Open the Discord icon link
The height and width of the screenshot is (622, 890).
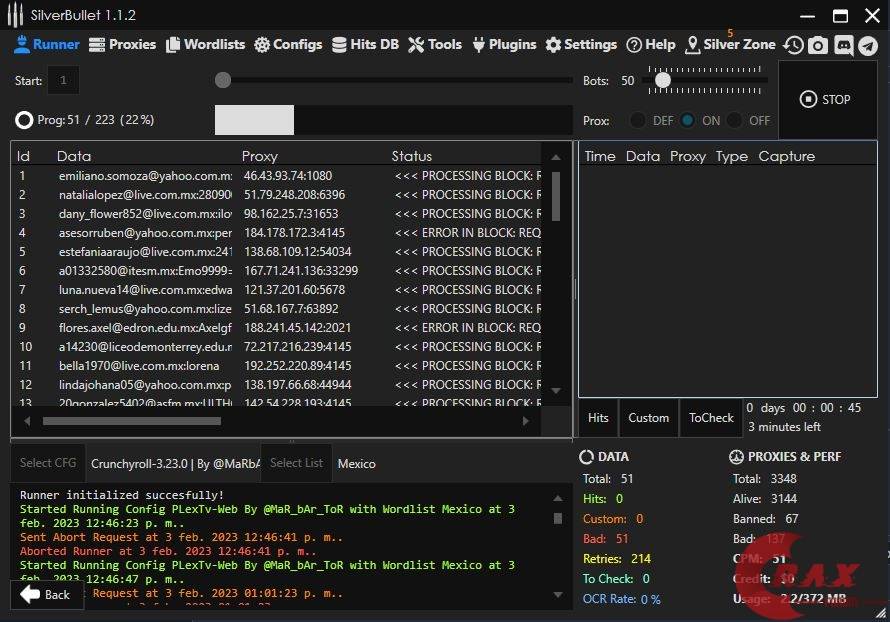[843, 45]
